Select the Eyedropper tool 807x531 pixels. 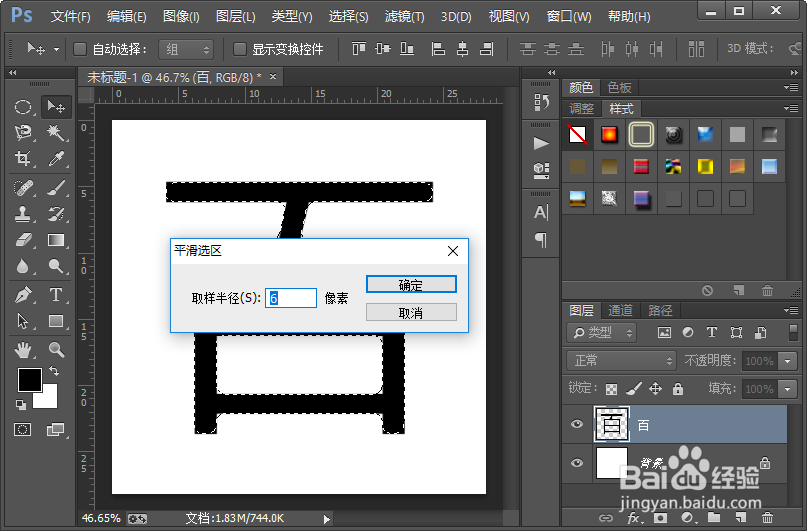(x=56, y=158)
